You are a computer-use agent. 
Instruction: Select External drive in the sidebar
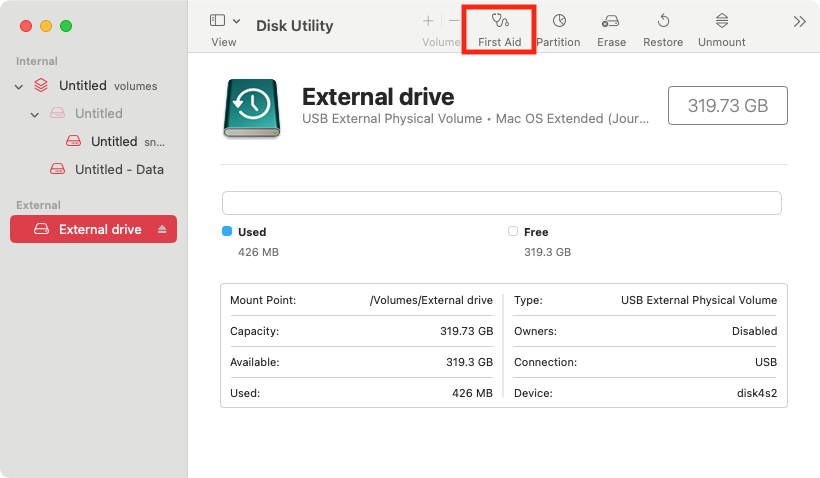click(x=94, y=229)
